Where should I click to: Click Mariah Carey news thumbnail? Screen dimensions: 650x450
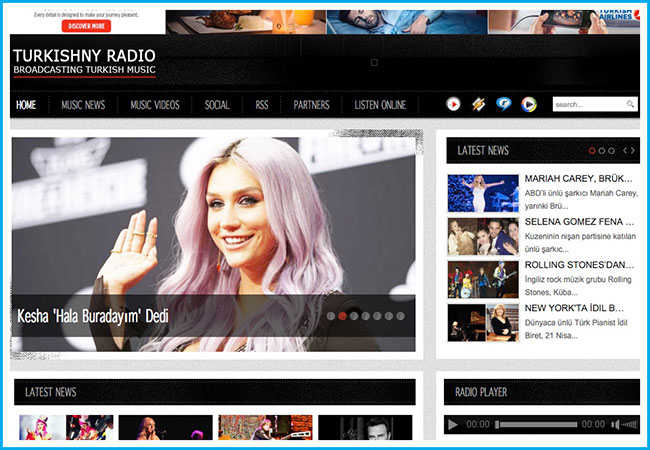(483, 194)
